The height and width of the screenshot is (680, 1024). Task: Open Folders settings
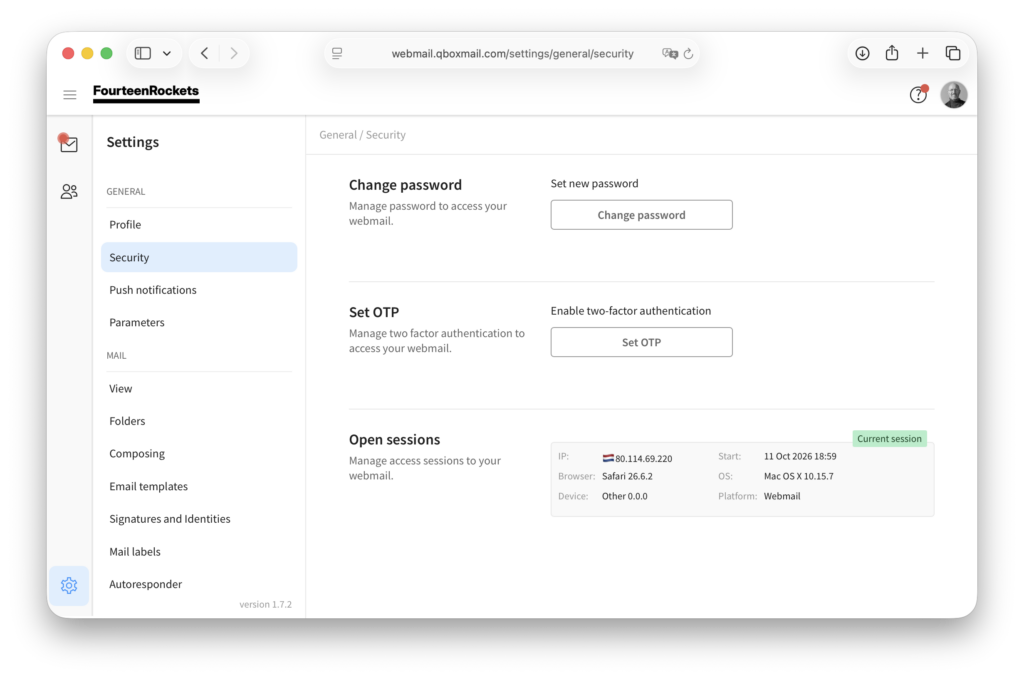click(x=199, y=421)
